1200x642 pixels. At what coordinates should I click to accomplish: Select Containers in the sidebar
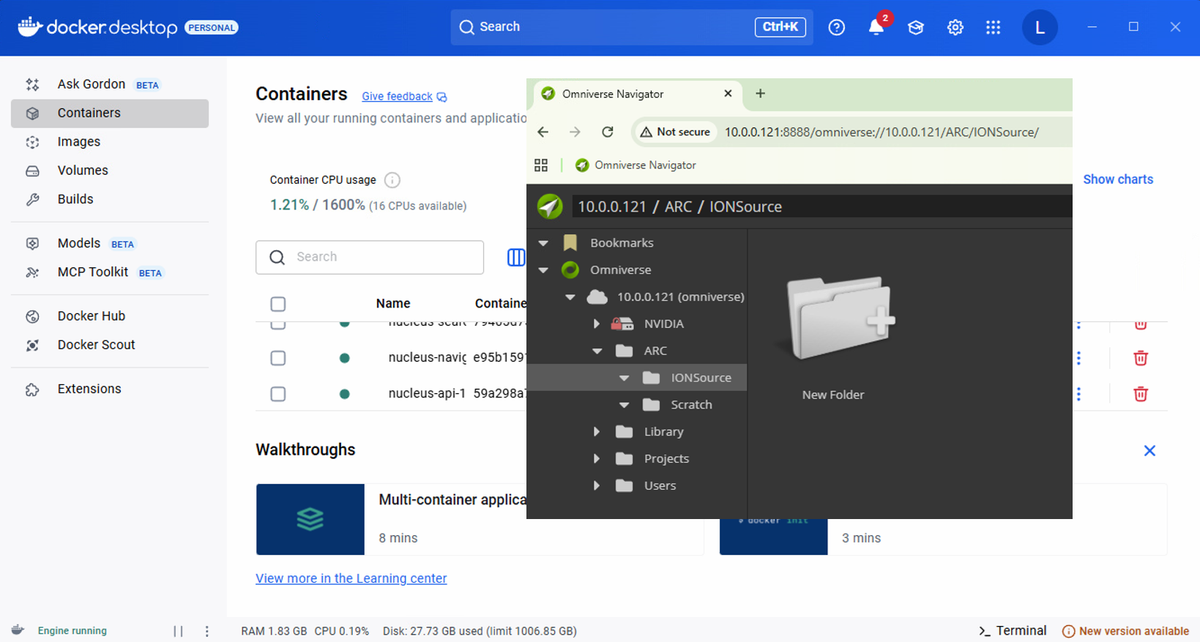[110, 113]
